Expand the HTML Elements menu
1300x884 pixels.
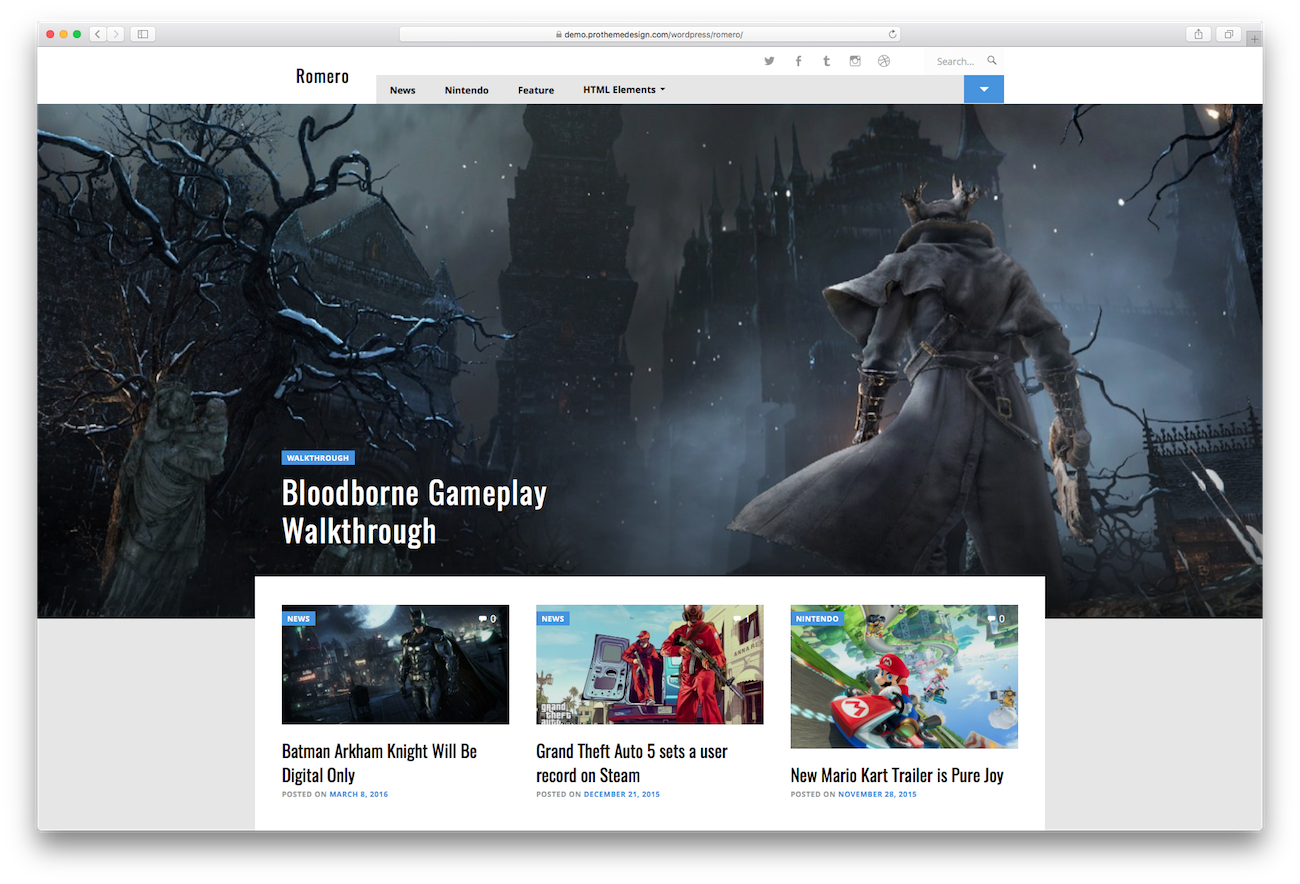click(x=624, y=90)
